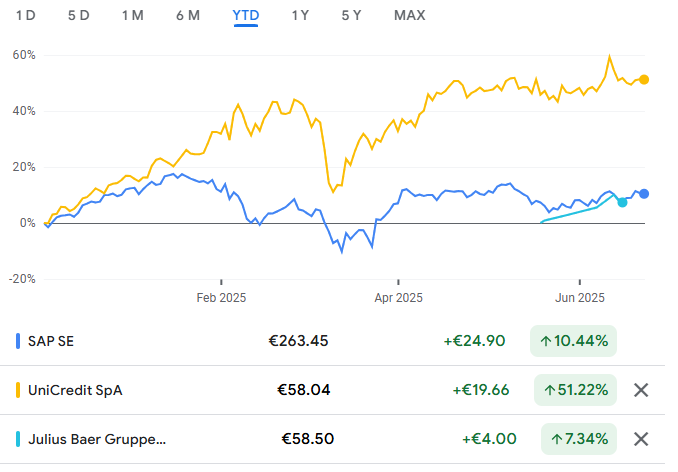Select the 1D time range tab

(x=26, y=16)
